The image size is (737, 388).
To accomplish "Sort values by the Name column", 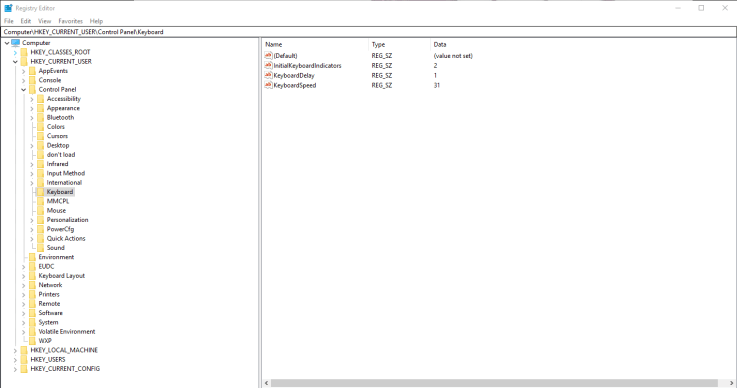I will (315, 45).
